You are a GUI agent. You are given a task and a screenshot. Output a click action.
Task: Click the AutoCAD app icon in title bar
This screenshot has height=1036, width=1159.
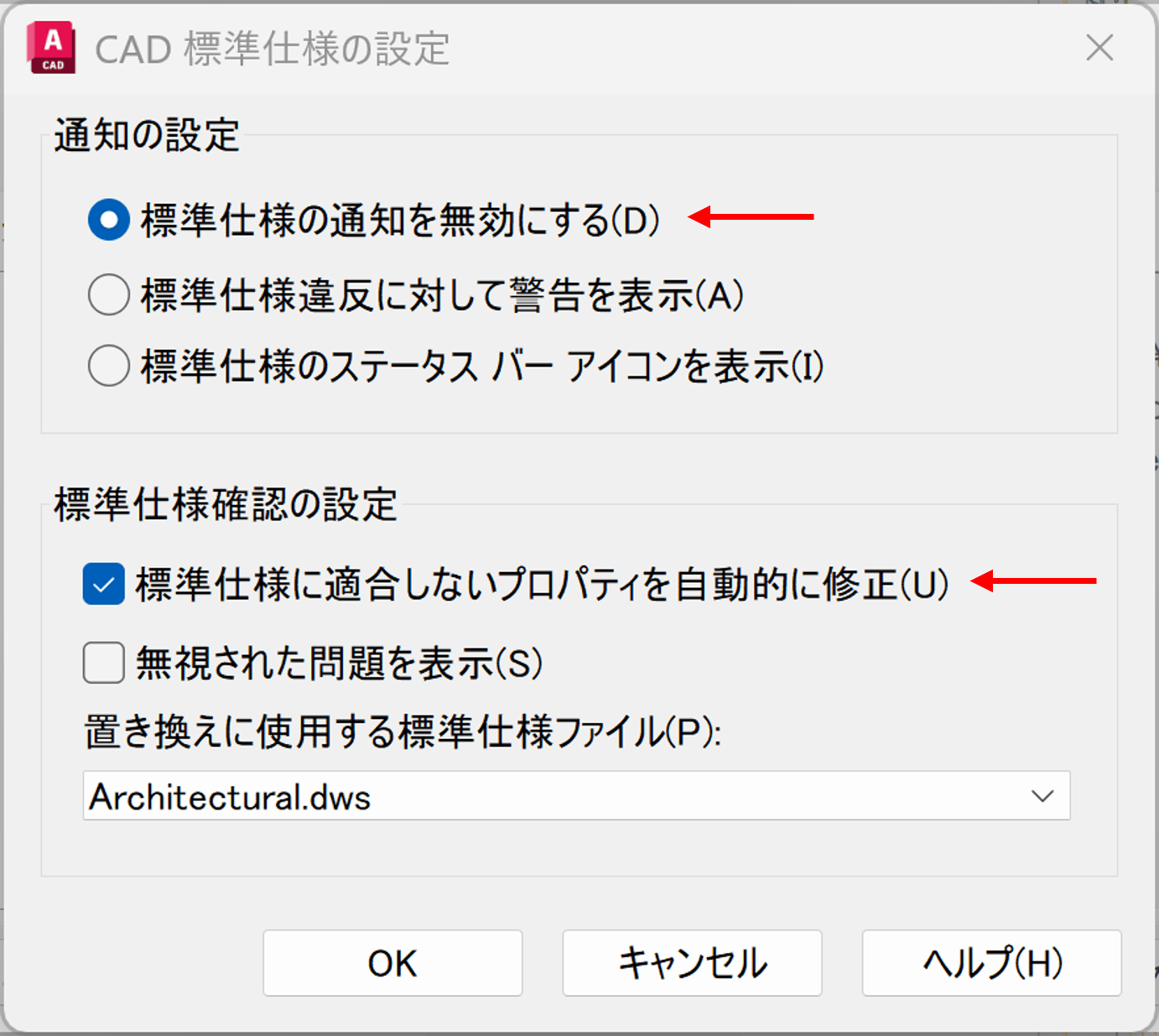(51, 49)
